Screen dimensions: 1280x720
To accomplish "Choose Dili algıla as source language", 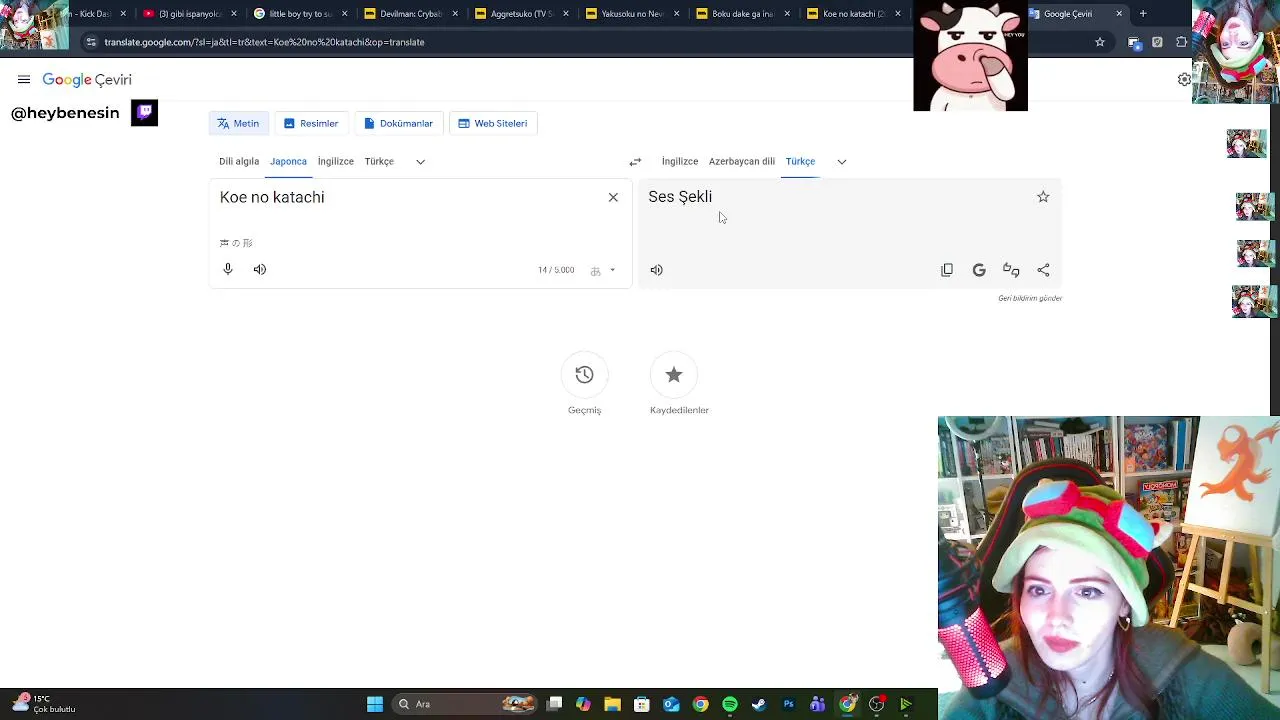I will pyautogui.click(x=239, y=161).
